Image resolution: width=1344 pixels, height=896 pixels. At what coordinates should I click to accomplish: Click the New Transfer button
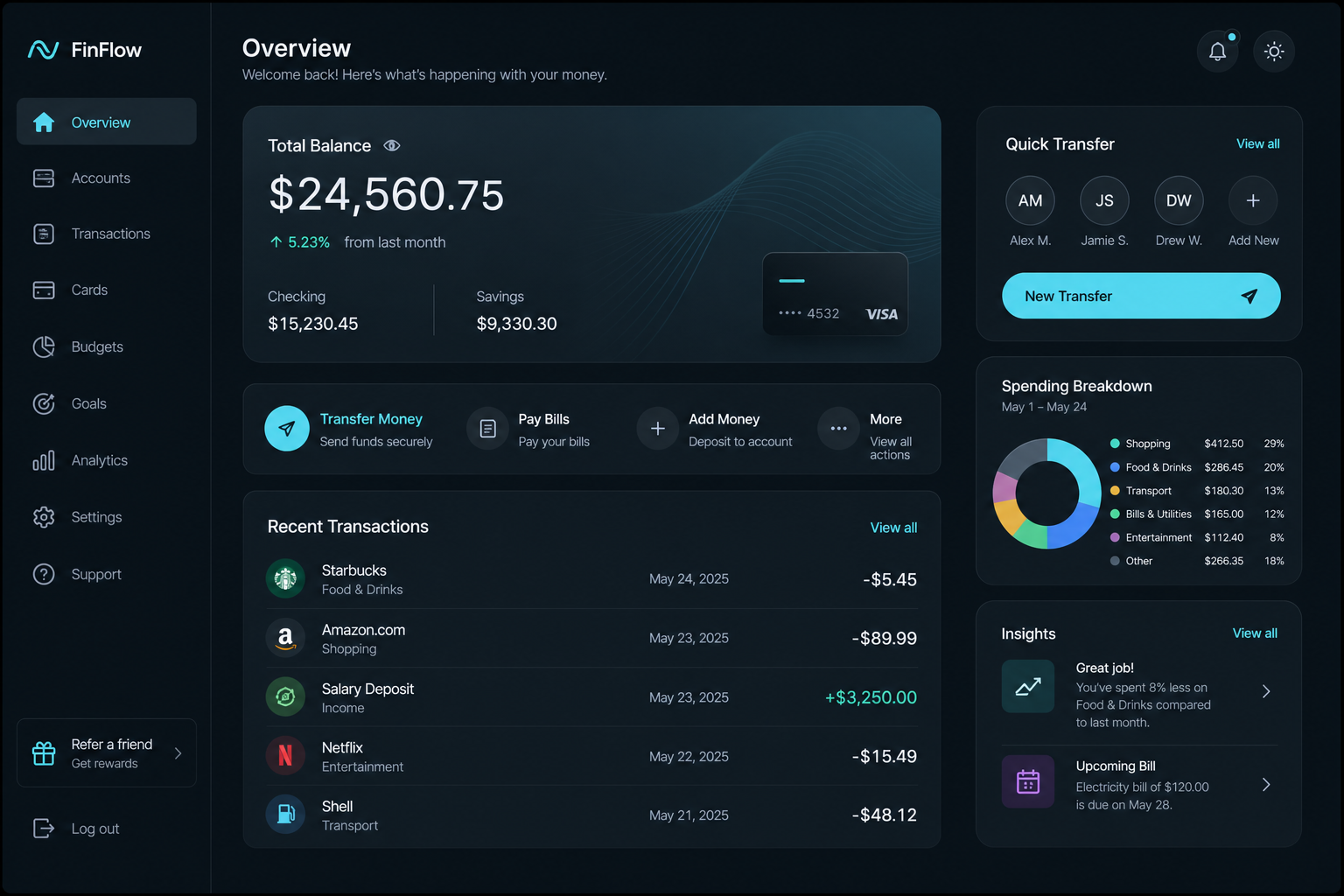tap(1141, 296)
